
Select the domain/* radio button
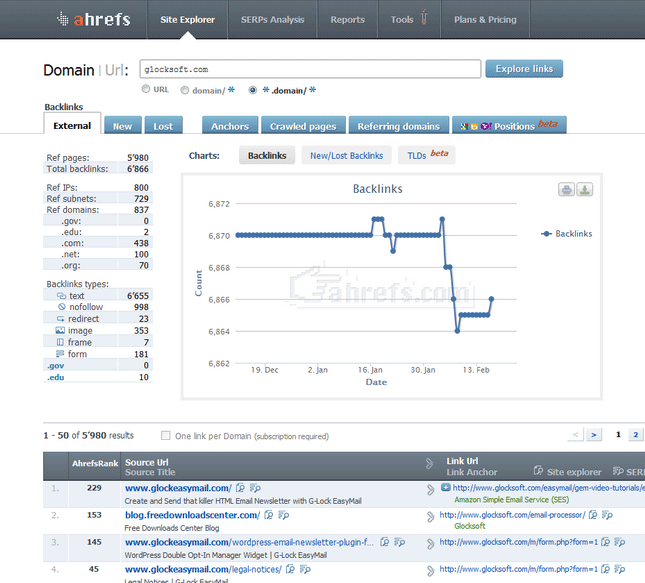pos(185,90)
